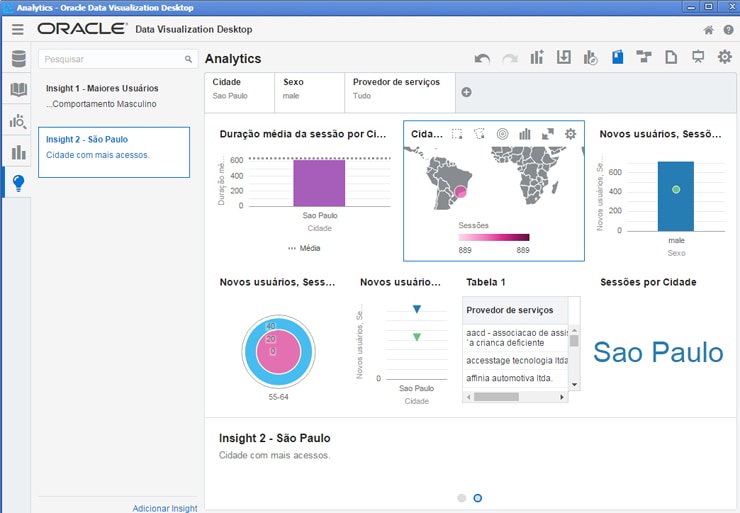Image resolution: width=740 pixels, height=513 pixels.
Task: Click the green dot on male bar
Action: 676,189
